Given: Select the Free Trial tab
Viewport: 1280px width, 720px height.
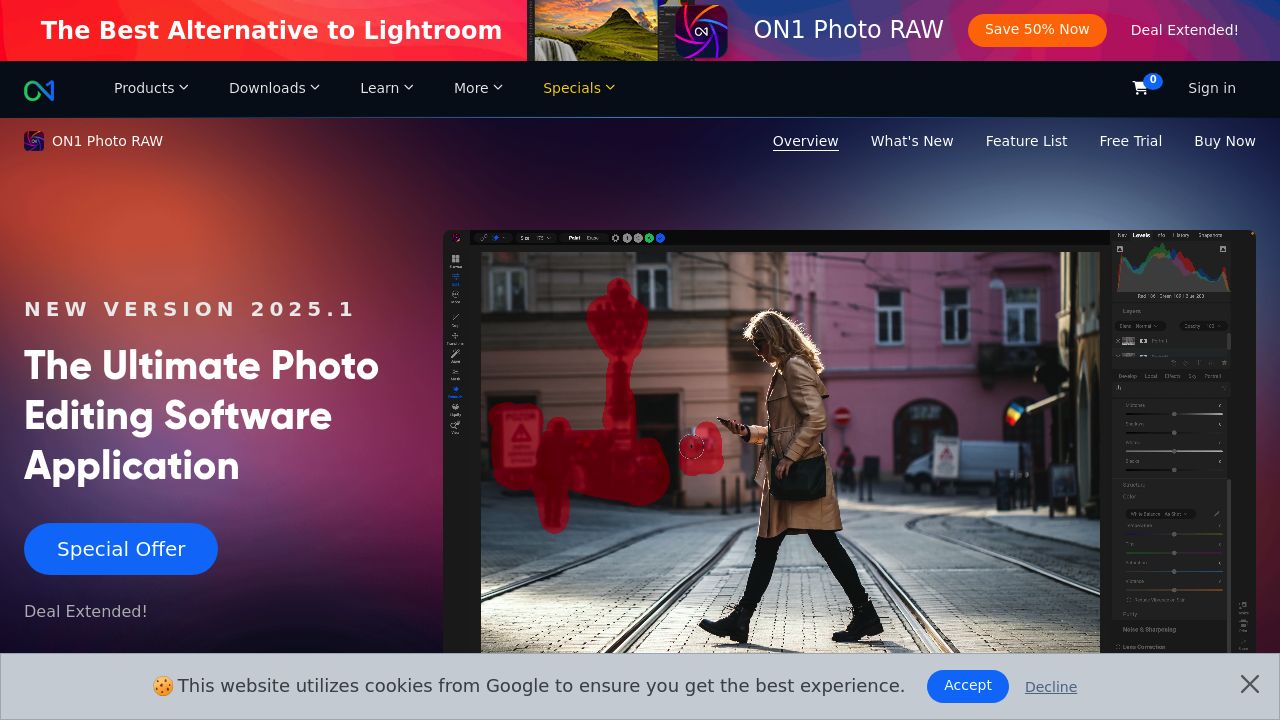Looking at the screenshot, I should pos(1131,141).
